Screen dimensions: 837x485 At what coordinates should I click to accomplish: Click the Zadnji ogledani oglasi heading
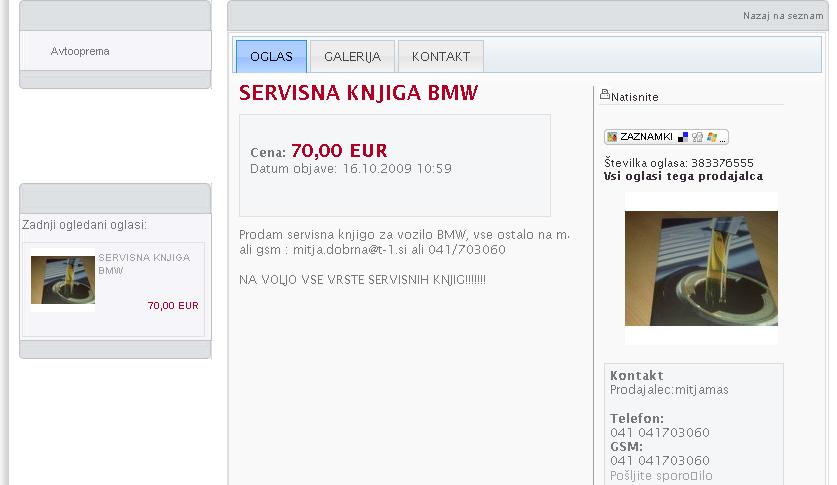(84, 225)
